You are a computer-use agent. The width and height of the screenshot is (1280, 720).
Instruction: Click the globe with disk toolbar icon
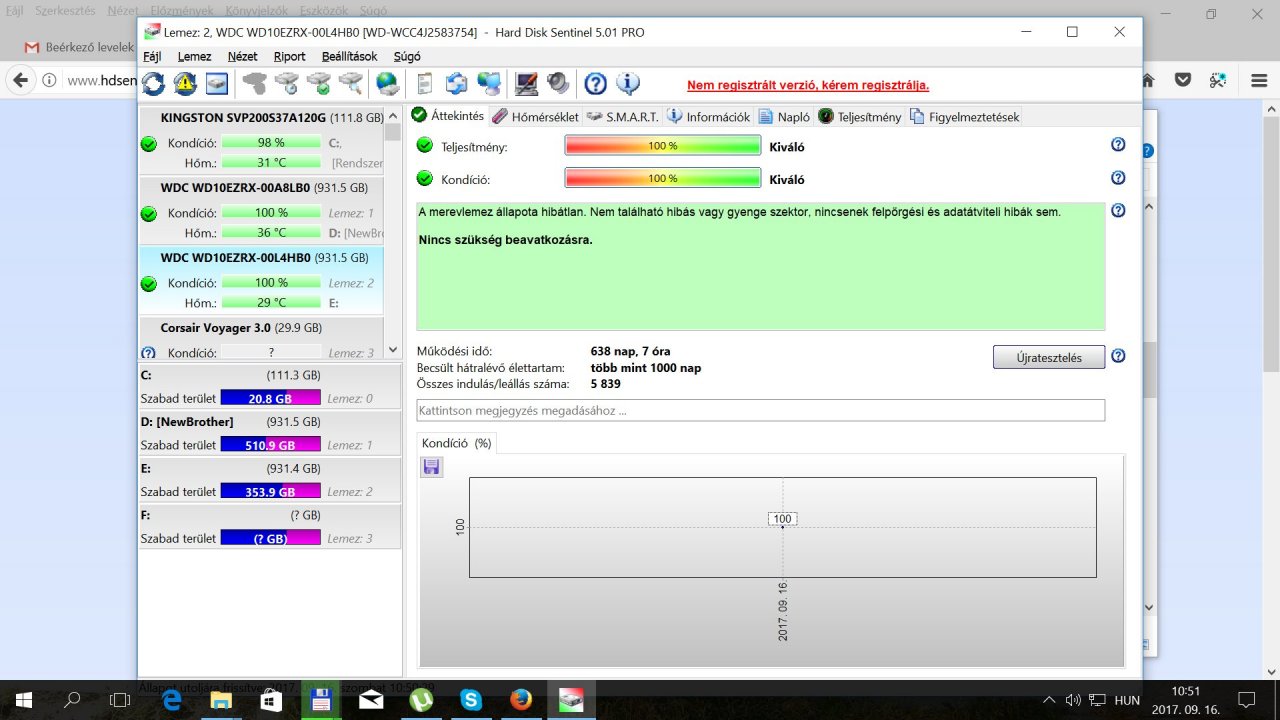[387, 83]
